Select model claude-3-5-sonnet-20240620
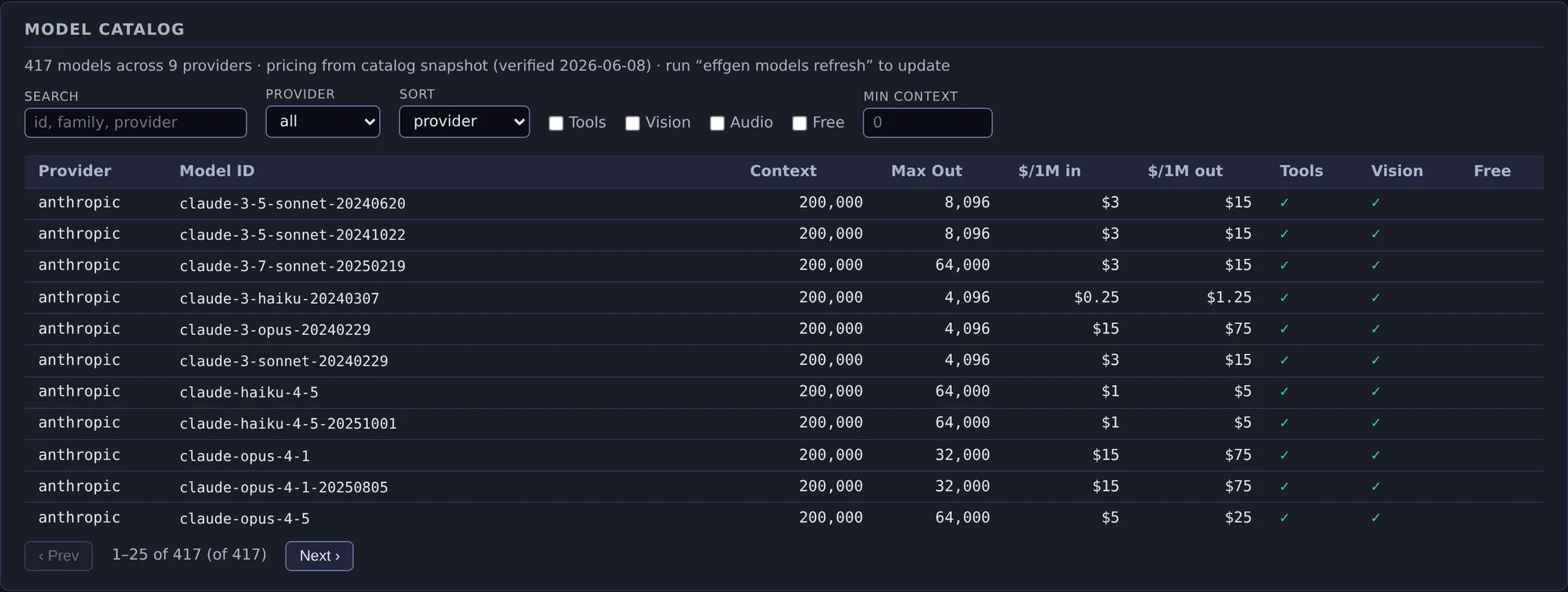The height and width of the screenshot is (592, 1568). (292, 203)
